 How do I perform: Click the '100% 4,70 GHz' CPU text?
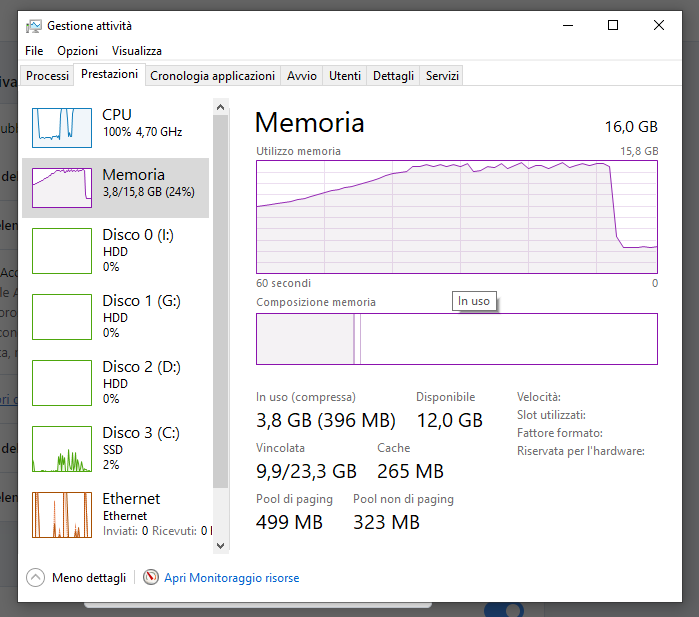click(x=143, y=132)
